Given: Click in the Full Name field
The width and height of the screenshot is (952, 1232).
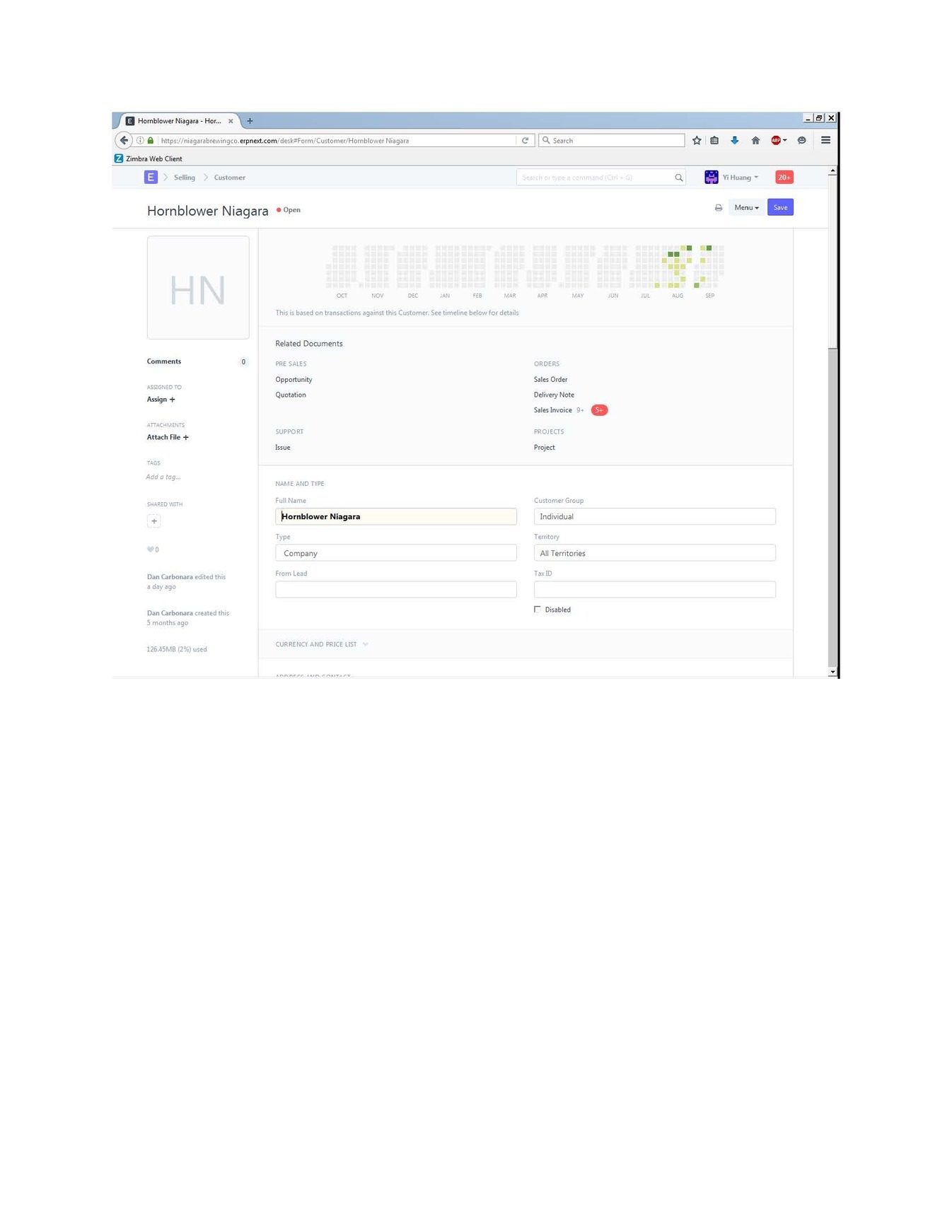Looking at the screenshot, I should coord(396,516).
